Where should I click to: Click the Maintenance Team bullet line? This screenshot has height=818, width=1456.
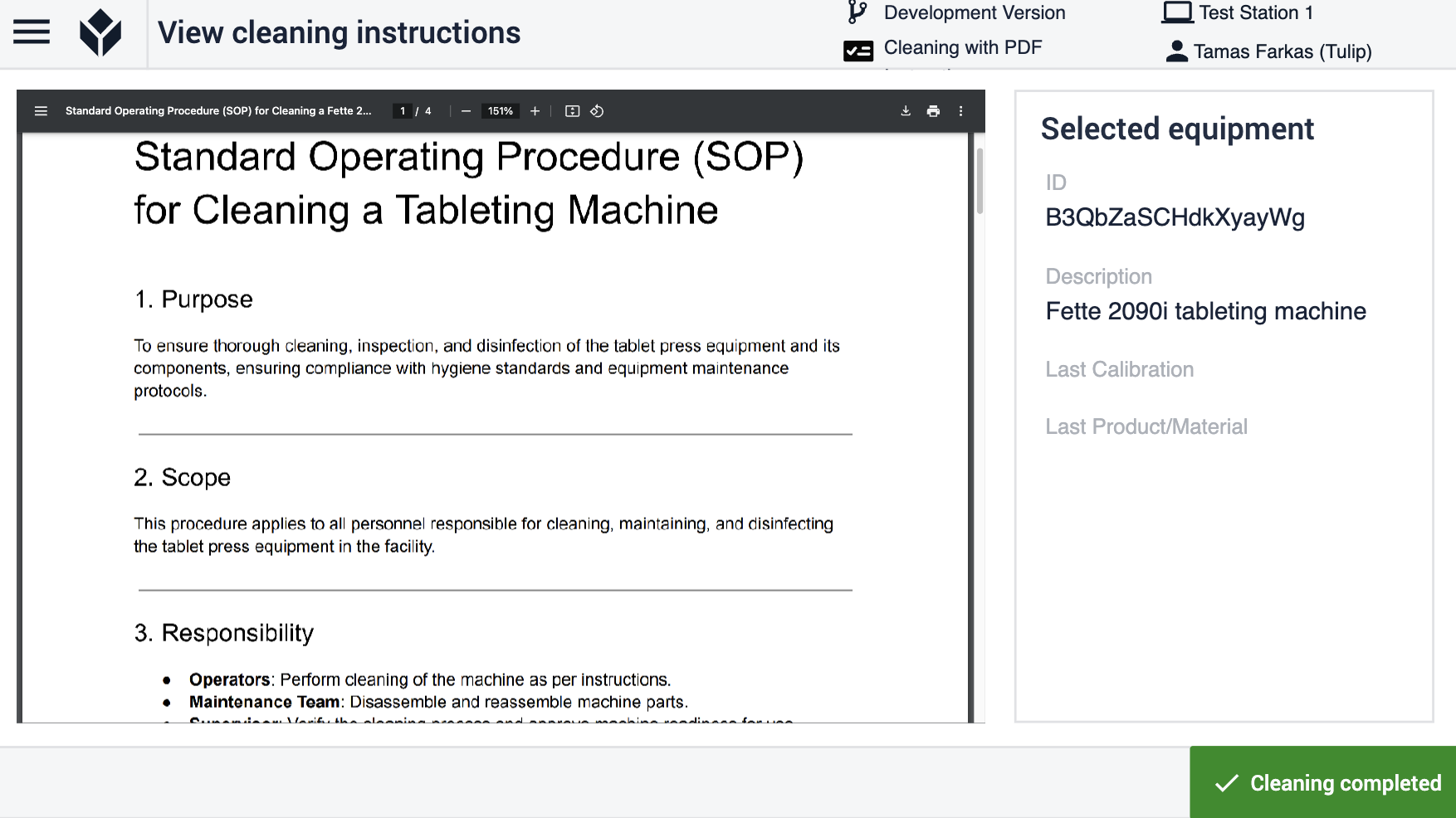pos(438,702)
